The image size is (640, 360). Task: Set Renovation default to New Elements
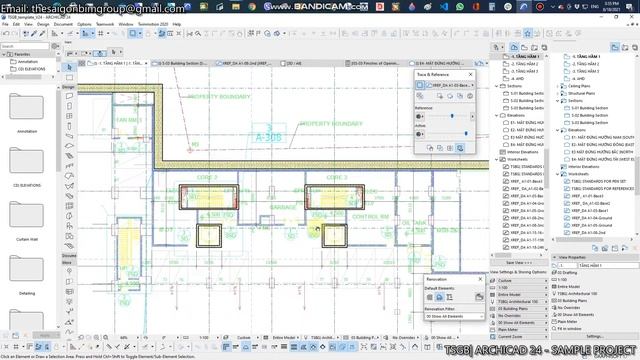449,297
